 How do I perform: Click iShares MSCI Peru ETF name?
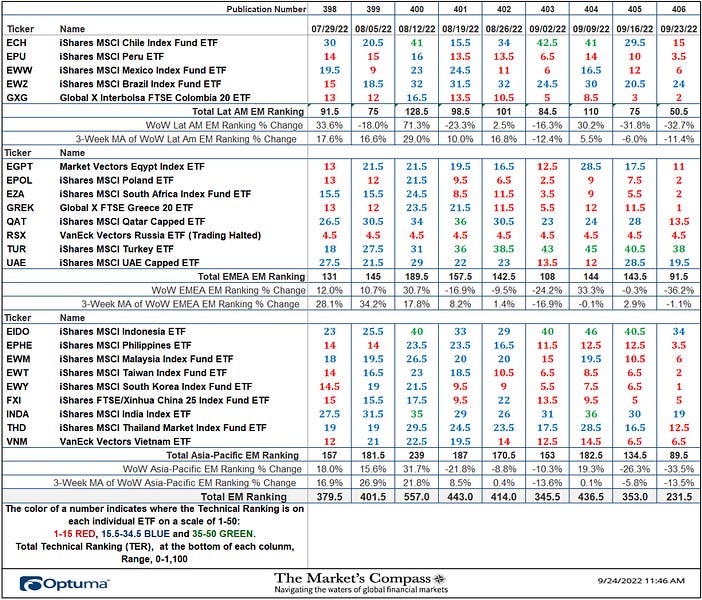click(112, 57)
